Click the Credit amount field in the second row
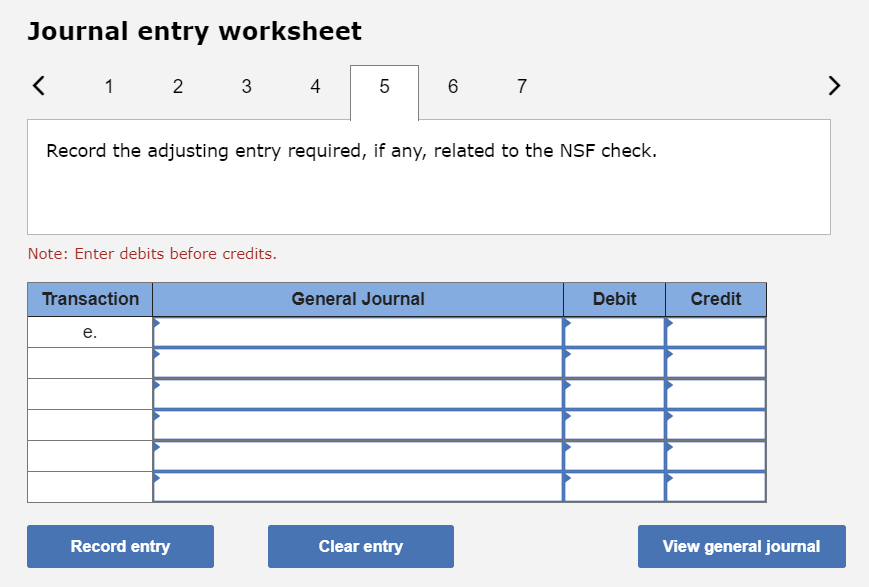 pos(715,362)
